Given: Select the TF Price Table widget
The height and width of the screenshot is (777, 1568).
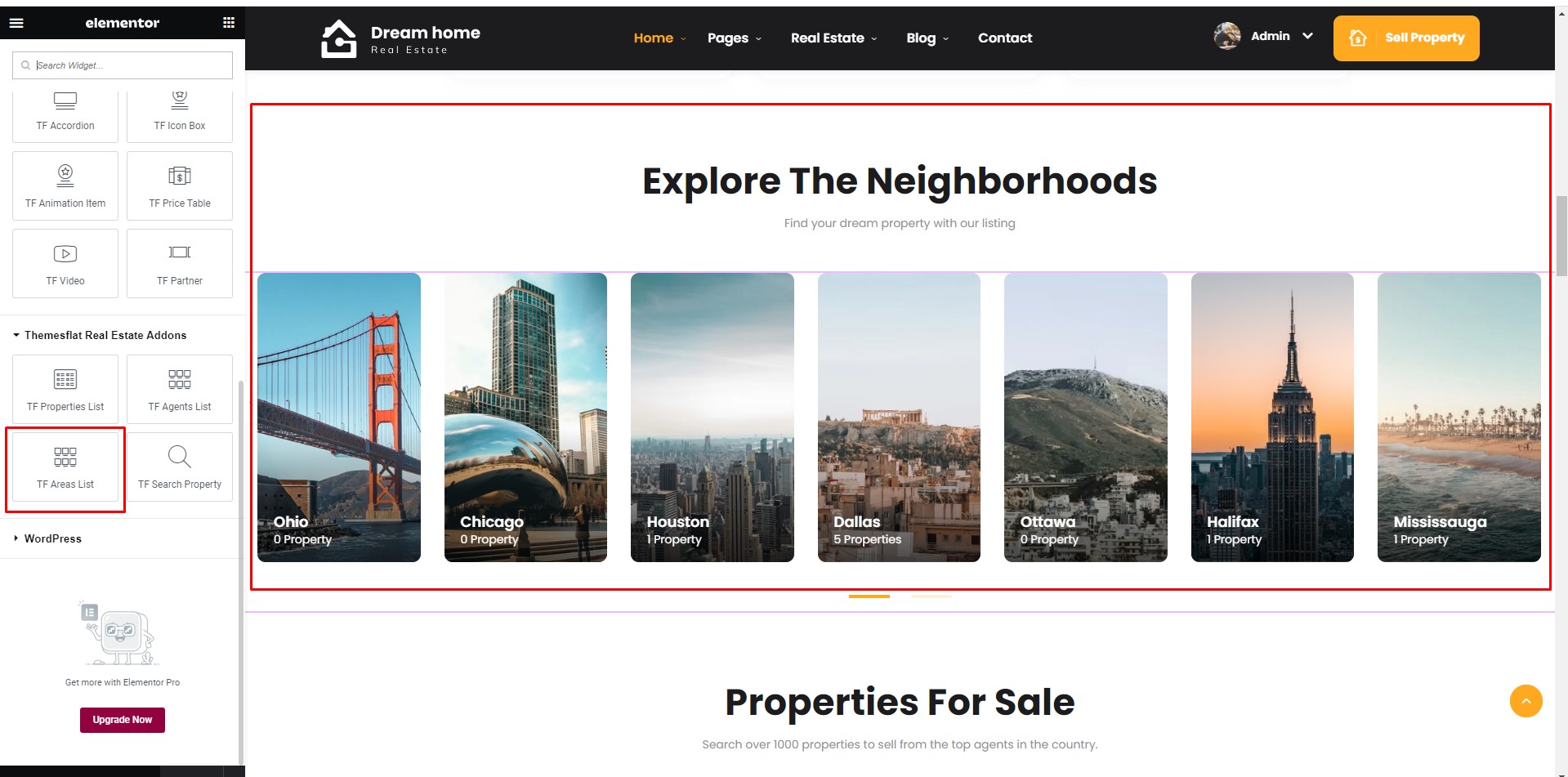Looking at the screenshot, I should coord(180,185).
